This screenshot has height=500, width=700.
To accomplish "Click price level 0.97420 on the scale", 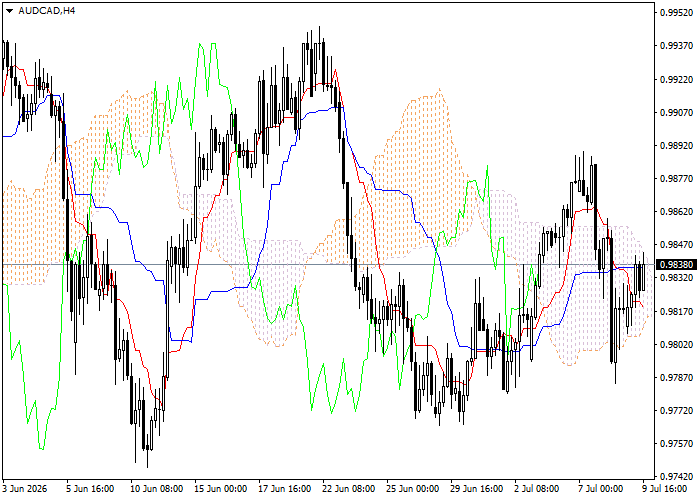I will 676,477.
